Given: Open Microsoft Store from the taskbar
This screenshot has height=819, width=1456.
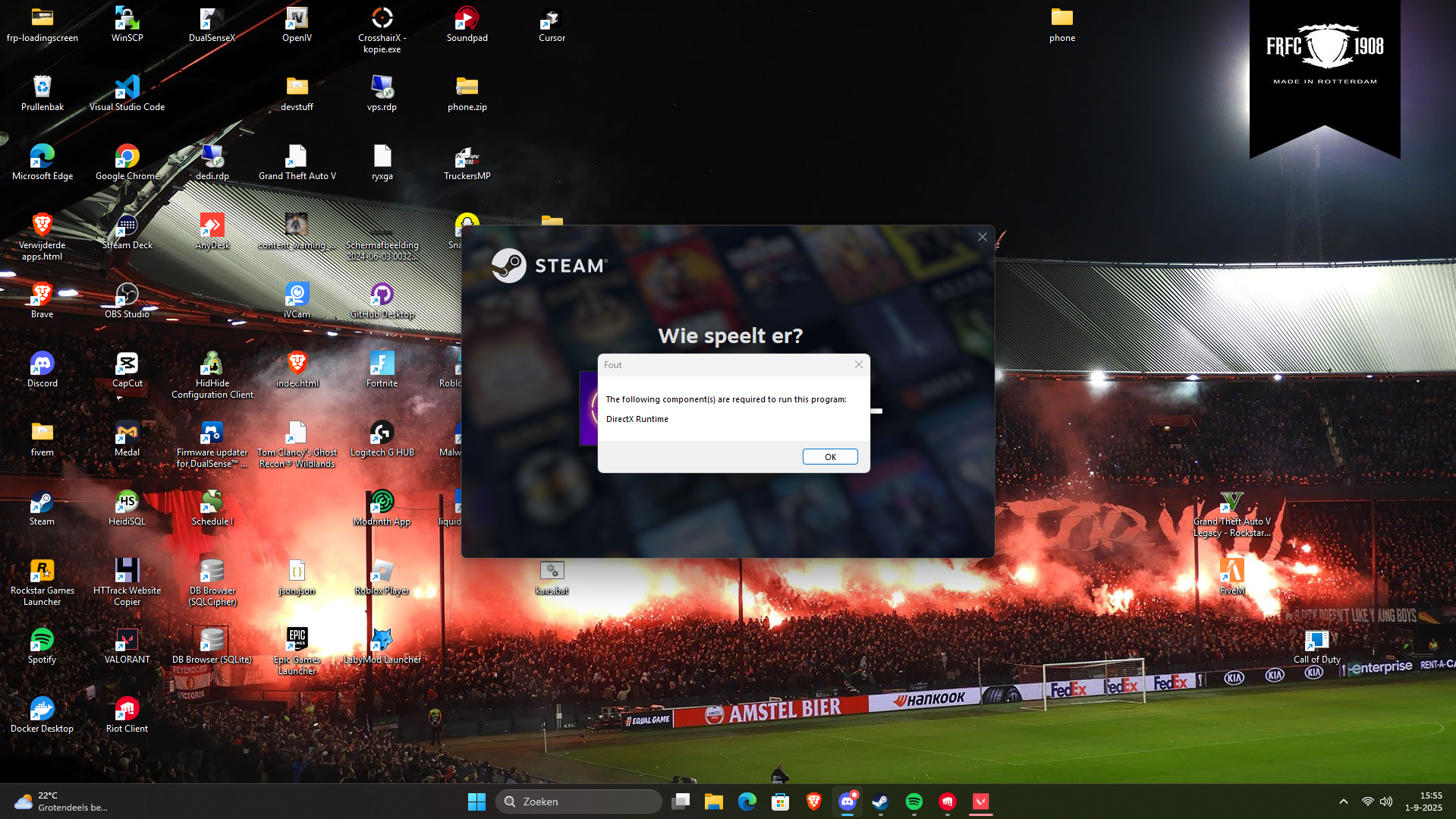Looking at the screenshot, I should pos(781,802).
